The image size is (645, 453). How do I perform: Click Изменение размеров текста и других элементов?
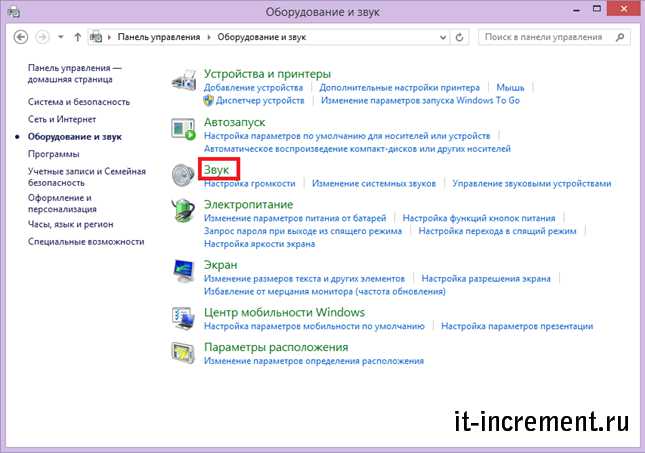pos(304,279)
